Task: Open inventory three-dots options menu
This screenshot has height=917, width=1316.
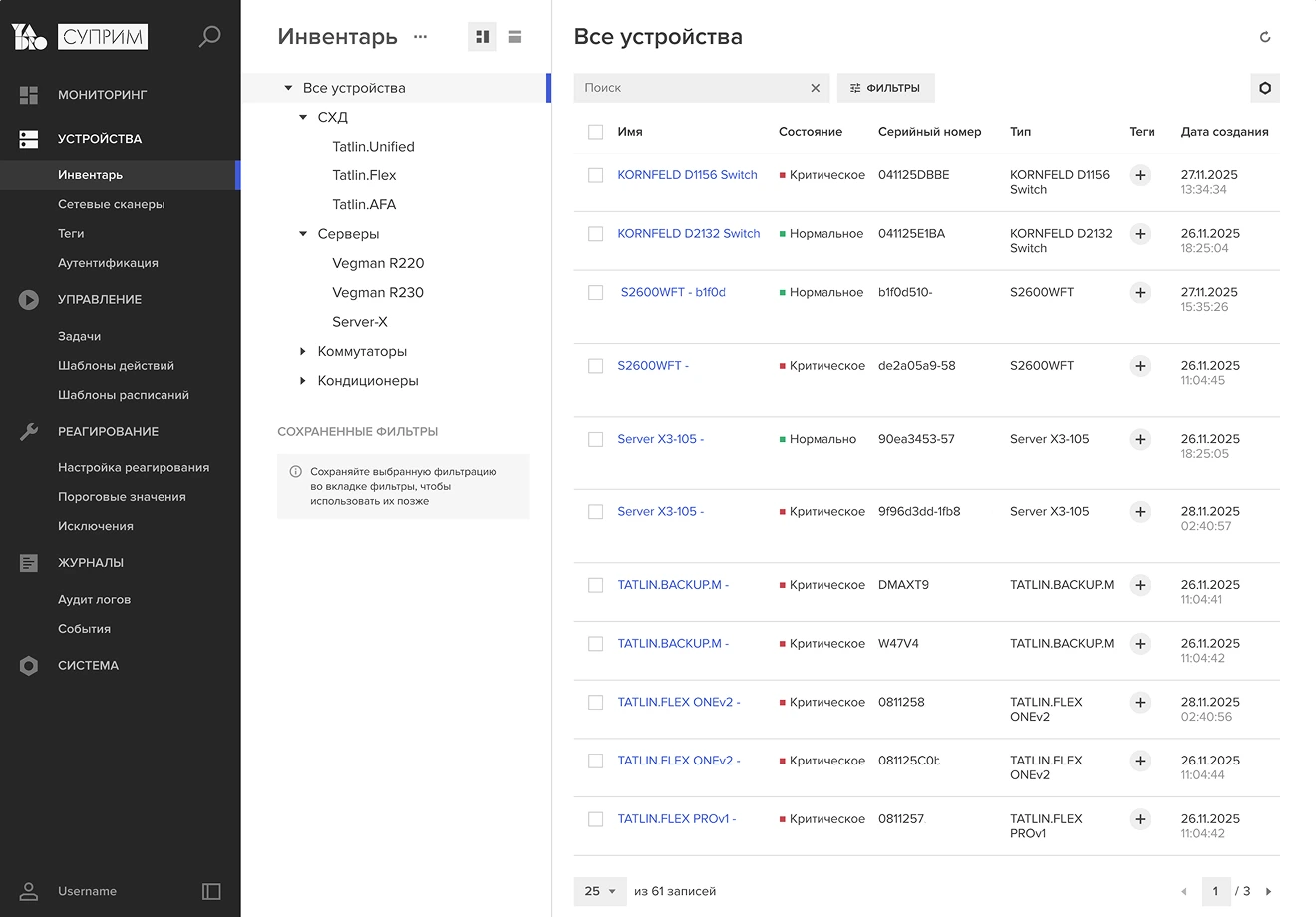Action: pos(420,37)
